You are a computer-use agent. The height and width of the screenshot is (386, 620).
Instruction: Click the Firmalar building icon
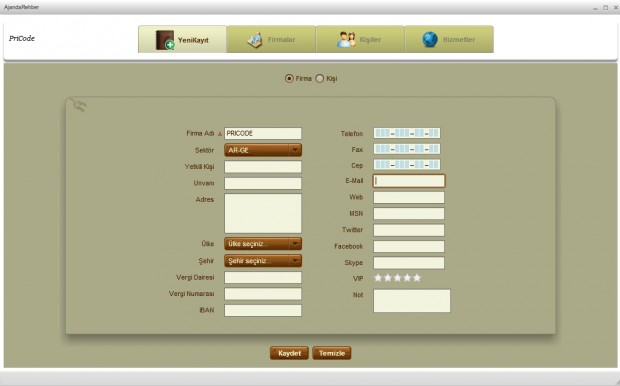tap(255, 40)
